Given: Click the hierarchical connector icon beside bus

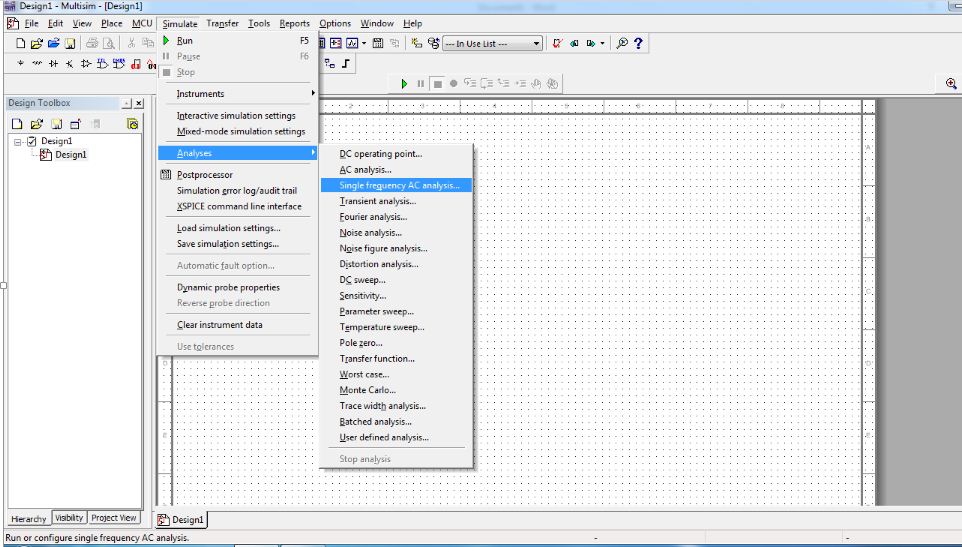Looking at the screenshot, I should pyautogui.click(x=330, y=63).
